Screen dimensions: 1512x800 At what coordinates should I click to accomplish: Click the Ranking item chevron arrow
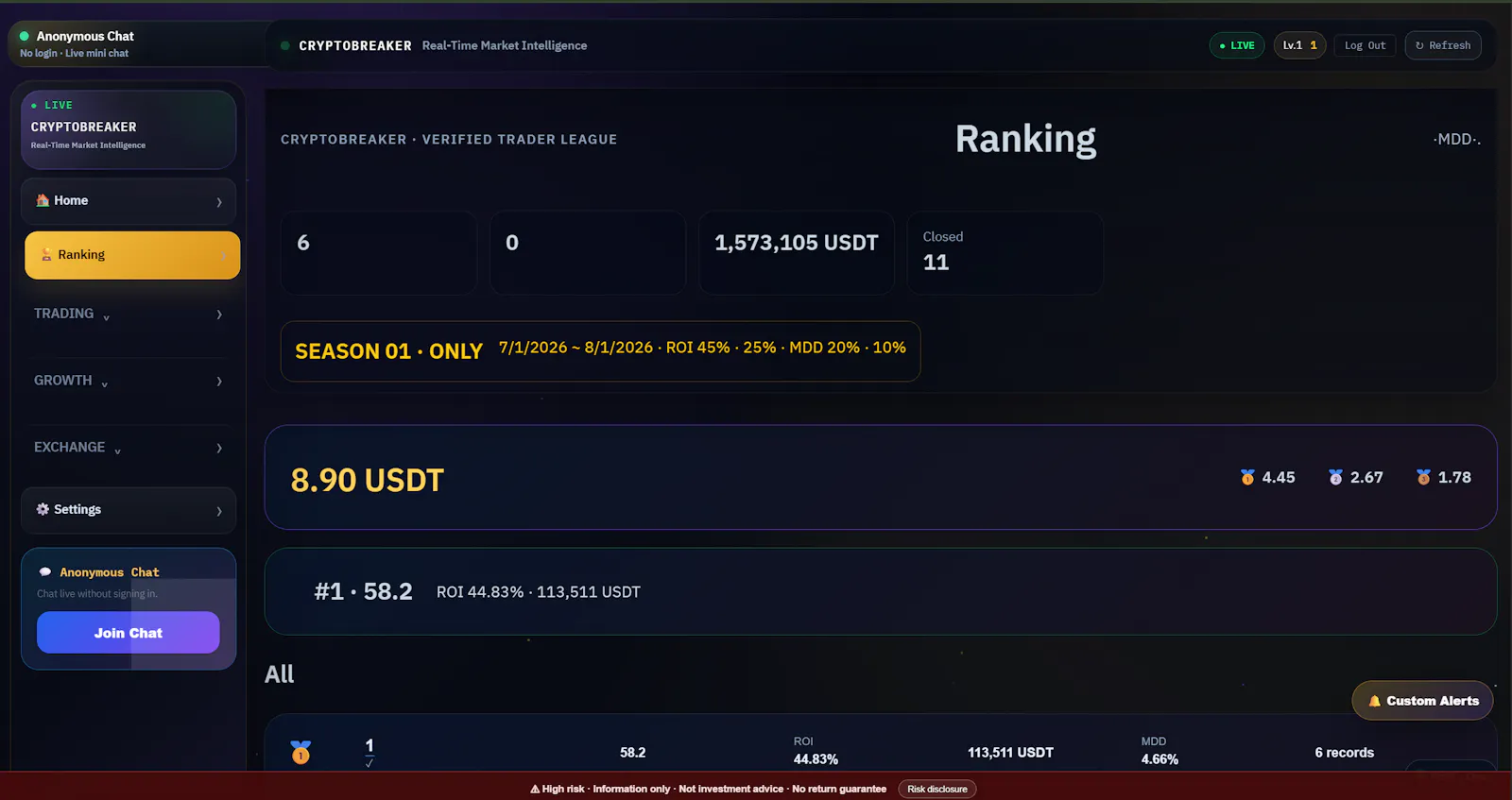(223, 256)
